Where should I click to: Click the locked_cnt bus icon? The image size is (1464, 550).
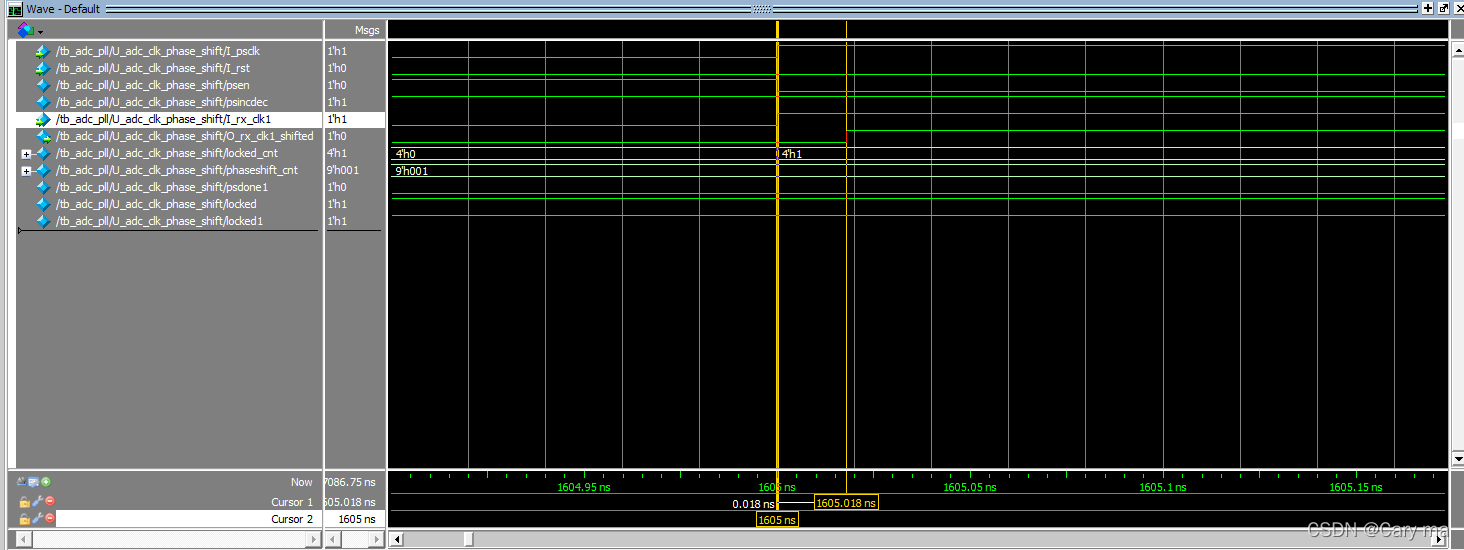click(42, 153)
